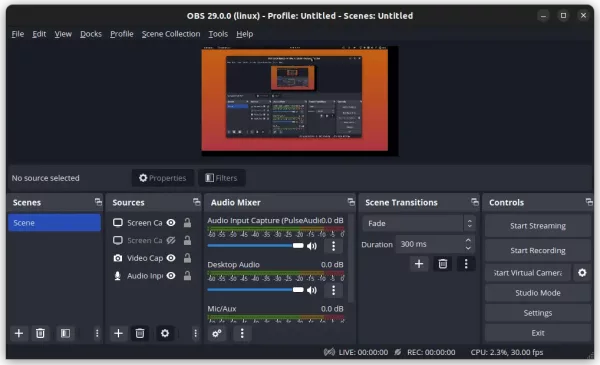Increase transition duration with up arrow
This screenshot has height=365, width=600.
(468, 240)
